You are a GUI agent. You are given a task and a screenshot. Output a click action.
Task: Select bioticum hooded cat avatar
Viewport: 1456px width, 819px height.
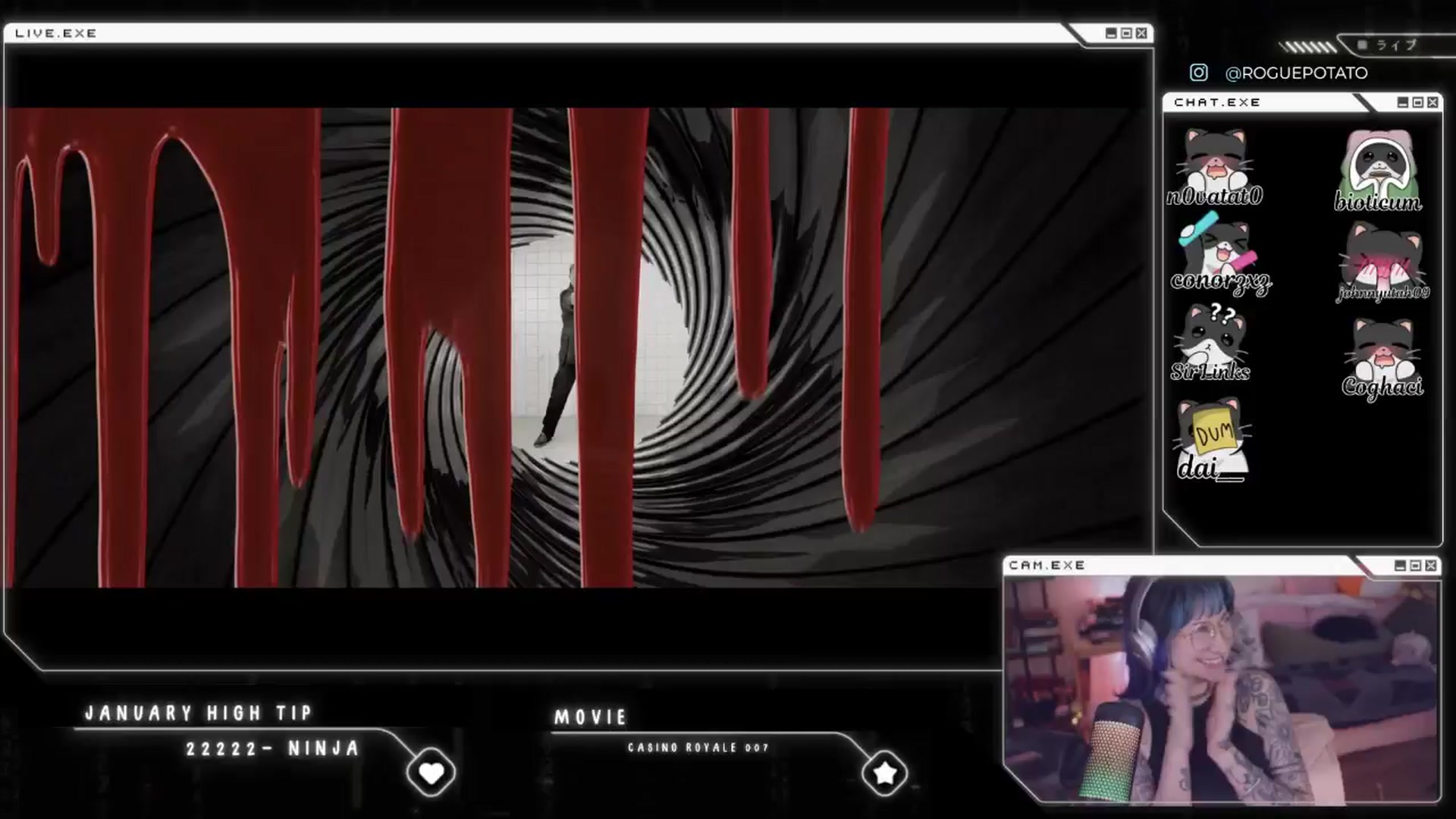point(1378,171)
